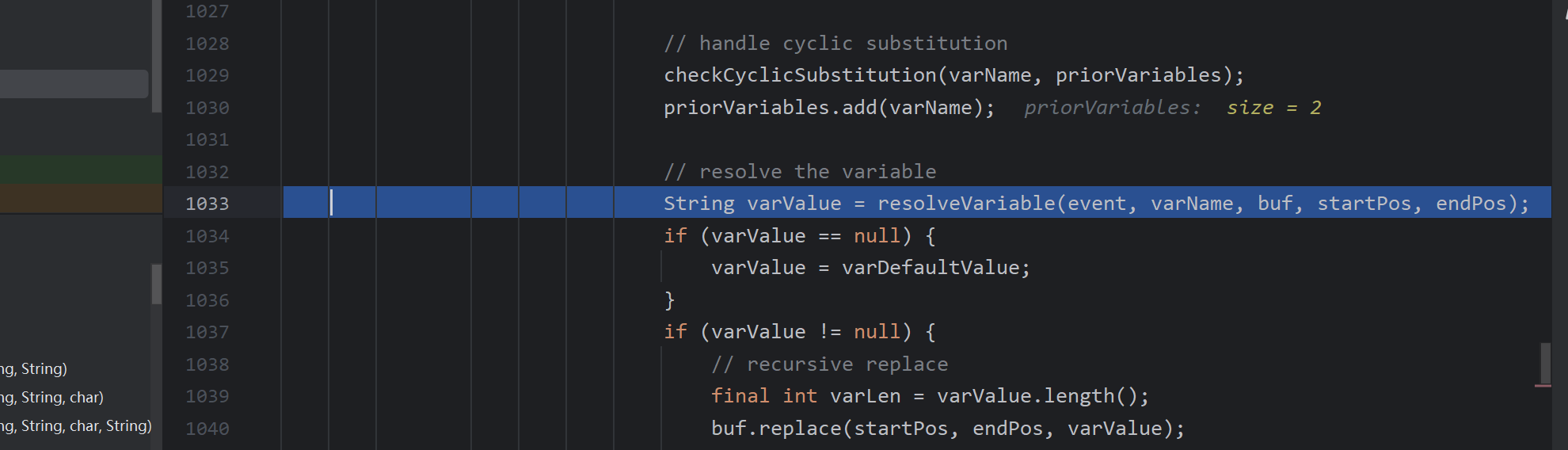Click the resolveVariable method call
The width and height of the screenshot is (1568, 450).
966,204
